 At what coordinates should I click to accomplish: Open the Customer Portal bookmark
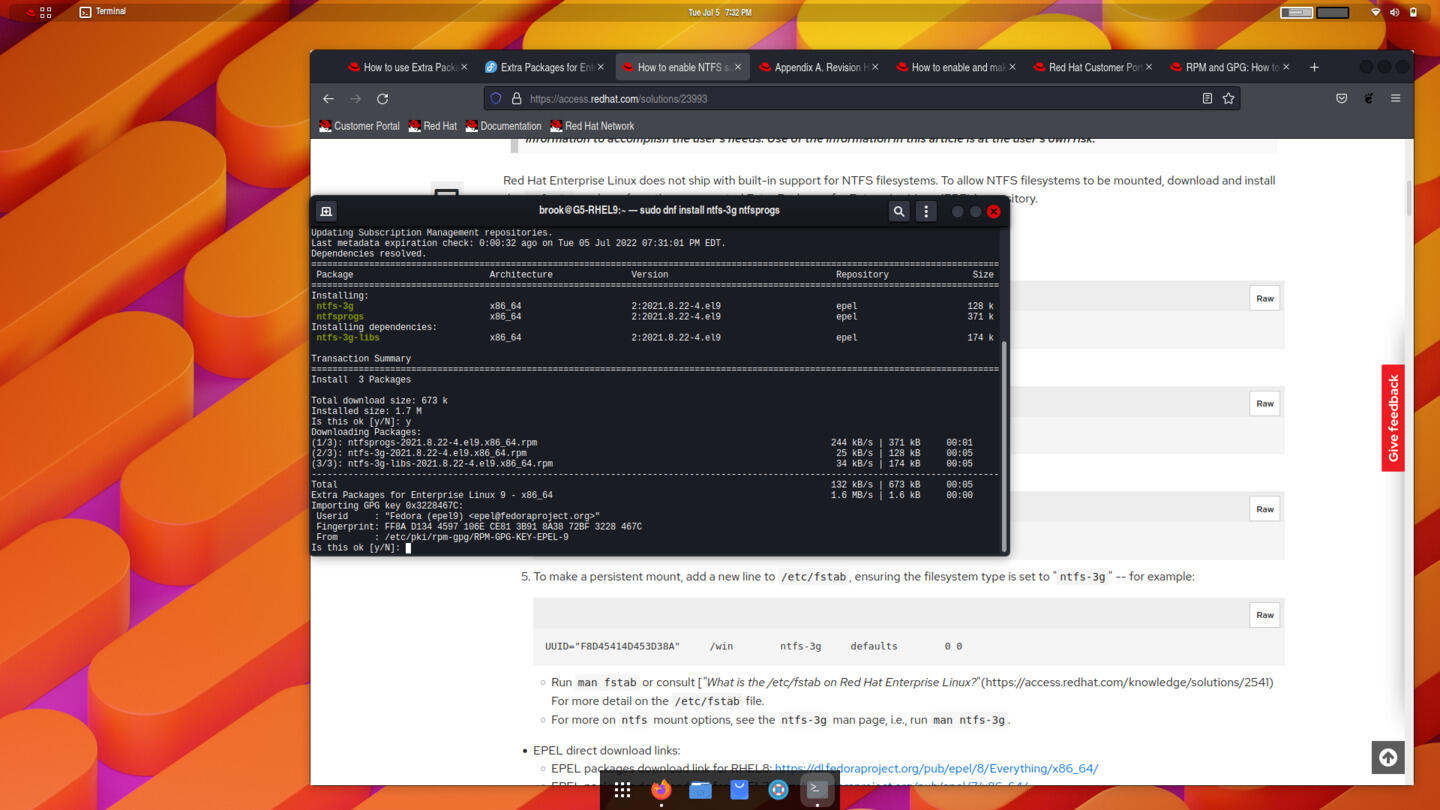(x=359, y=126)
